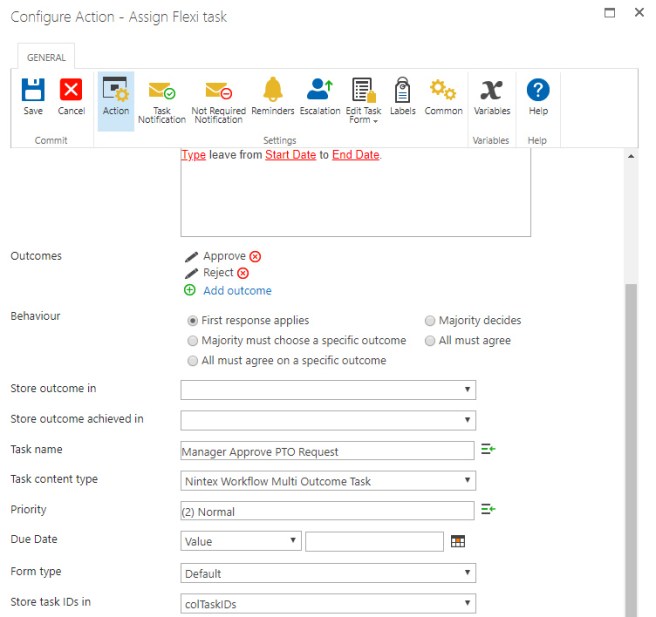Remove the Approve outcome
Image resolution: width=656 pixels, height=617 pixels.
click(255, 257)
